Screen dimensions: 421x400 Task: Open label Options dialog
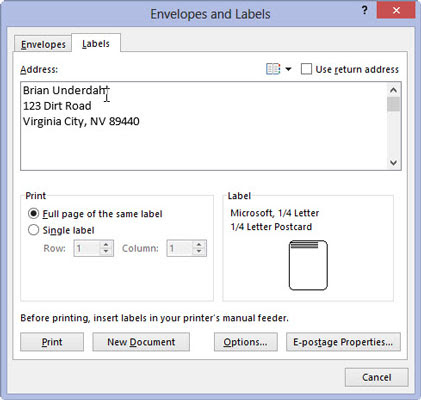coord(246,342)
